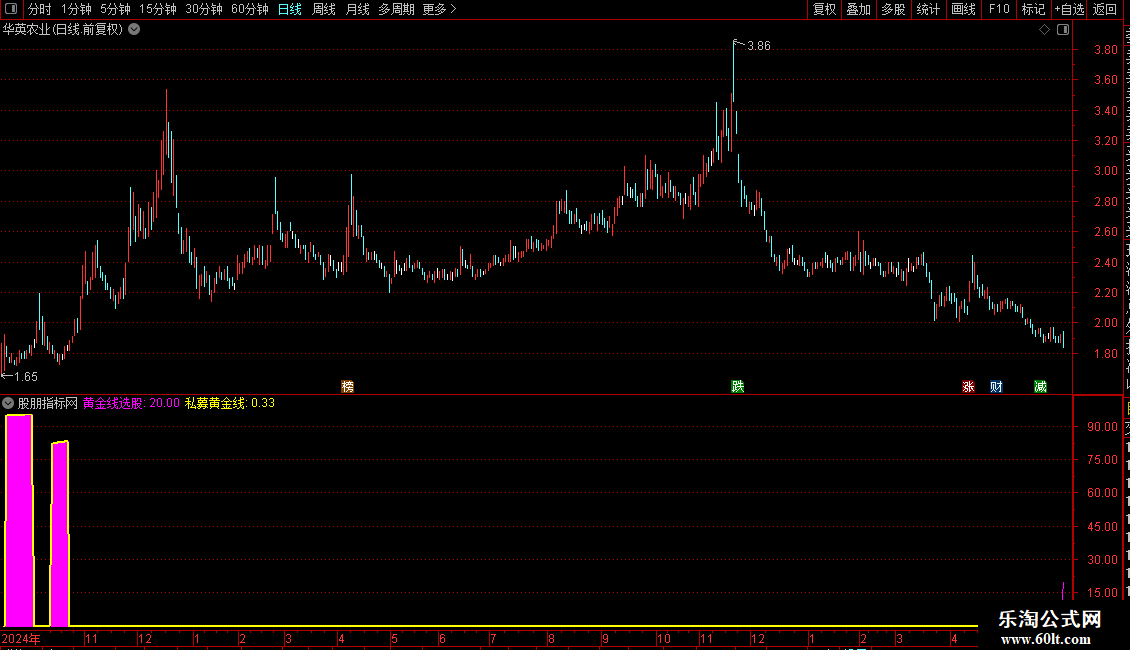This screenshot has width=1130, height=650.
Task: Click the 1.65 low price label
Action: [26, 377]
